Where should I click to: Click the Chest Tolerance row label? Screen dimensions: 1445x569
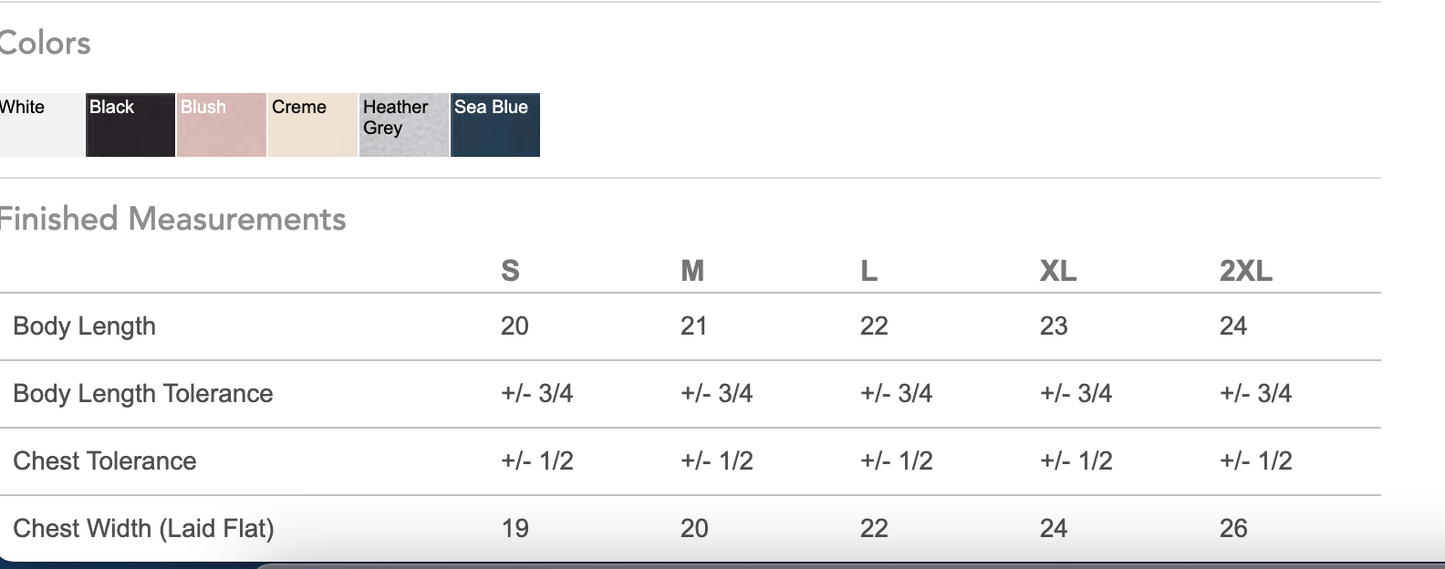[105, 461]
